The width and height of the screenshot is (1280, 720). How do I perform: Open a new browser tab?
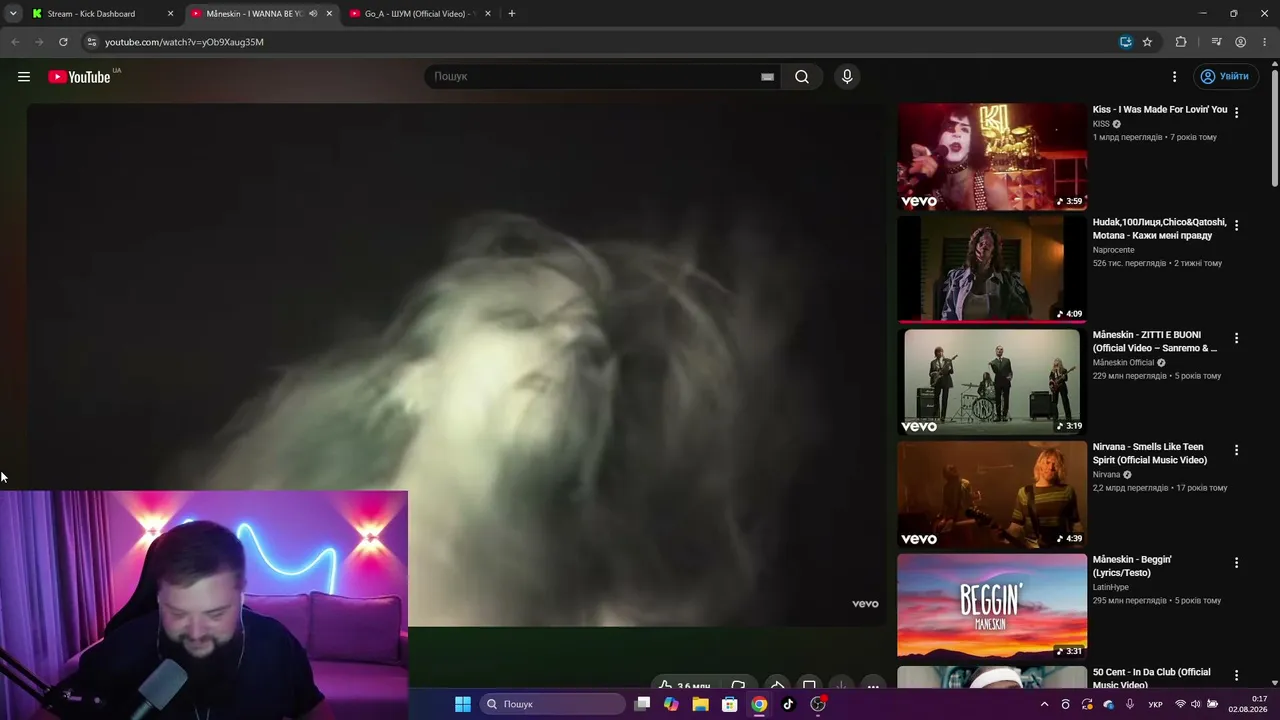pos(512,14)
